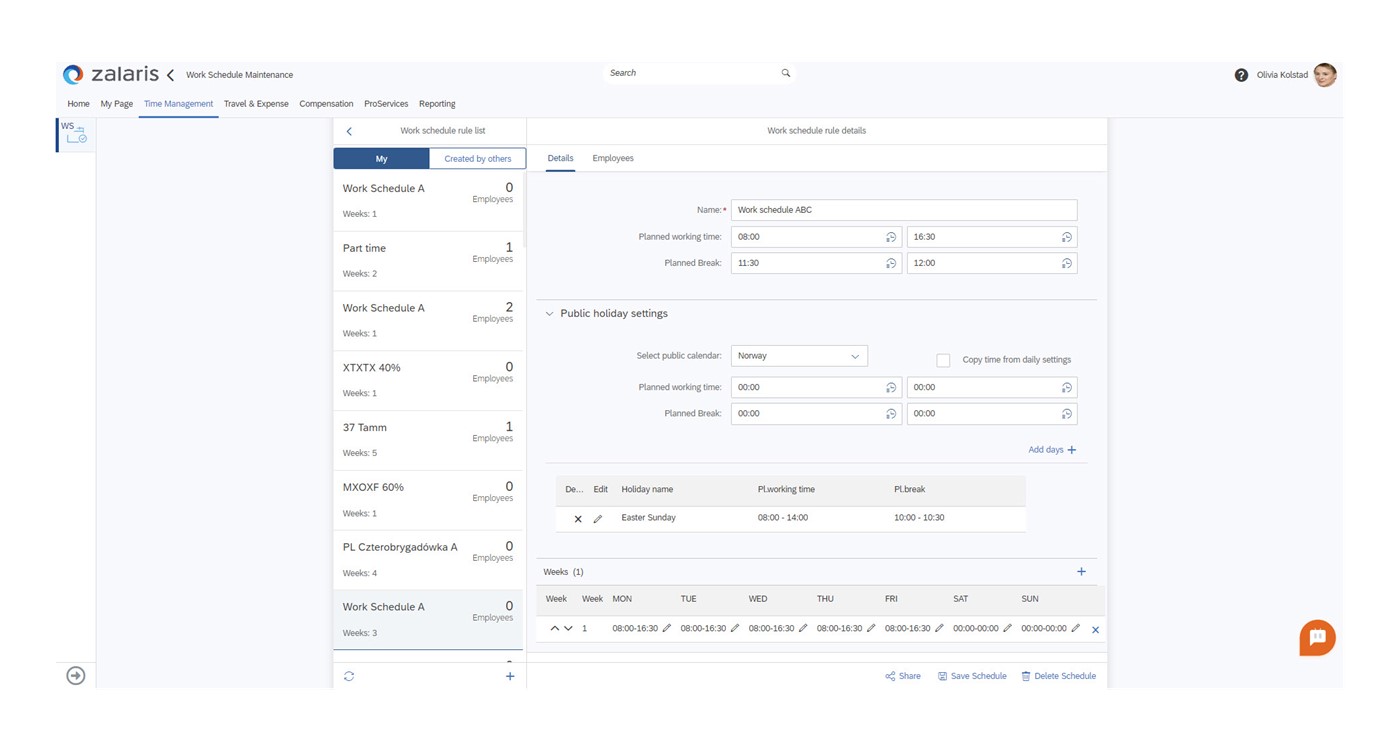Edit the Easter Sunday holiday entry
Viewport: 1400px width, 750px height.
coord(598,519)
